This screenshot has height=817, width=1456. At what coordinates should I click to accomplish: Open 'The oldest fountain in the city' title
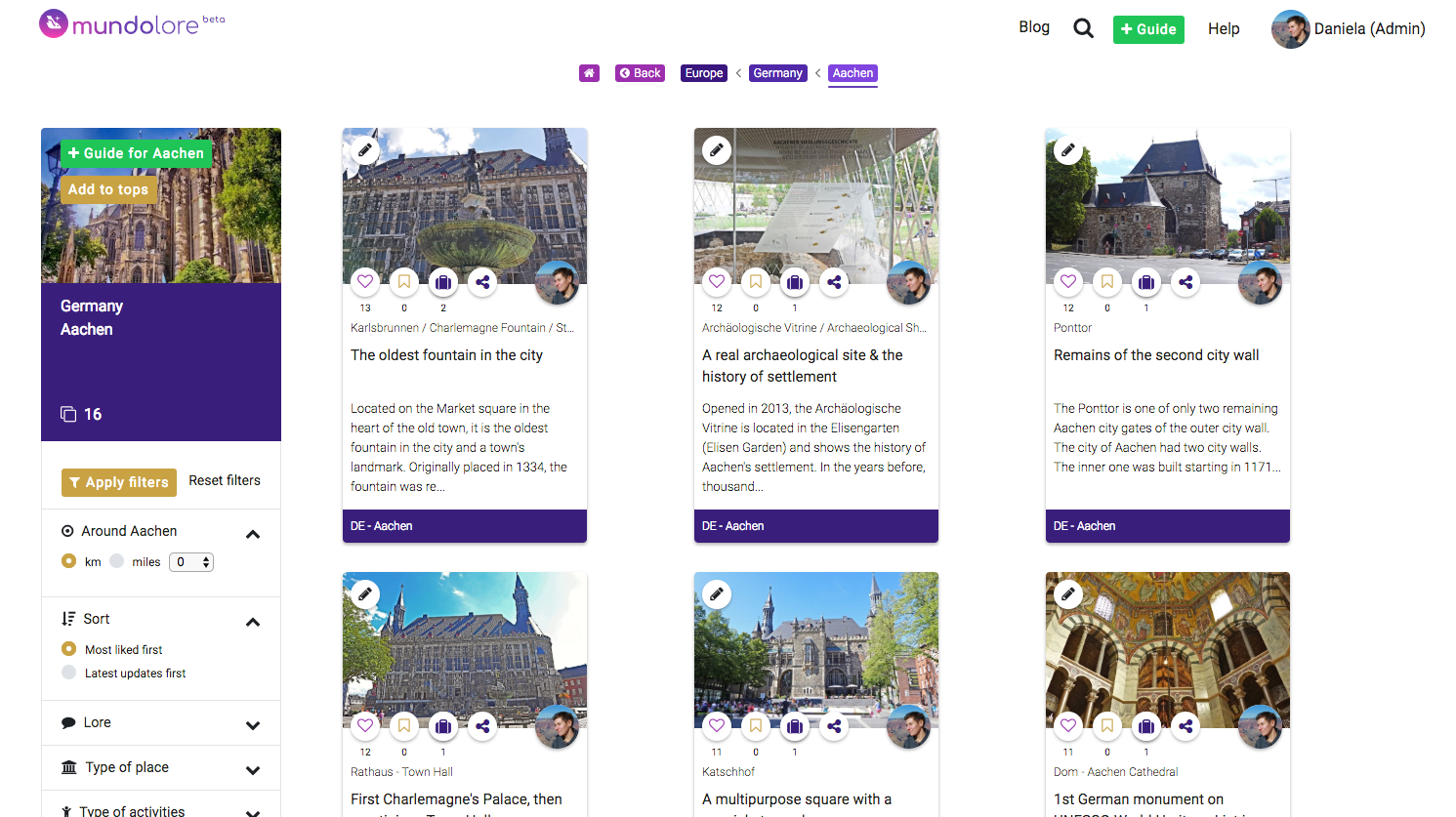point(447,355)
